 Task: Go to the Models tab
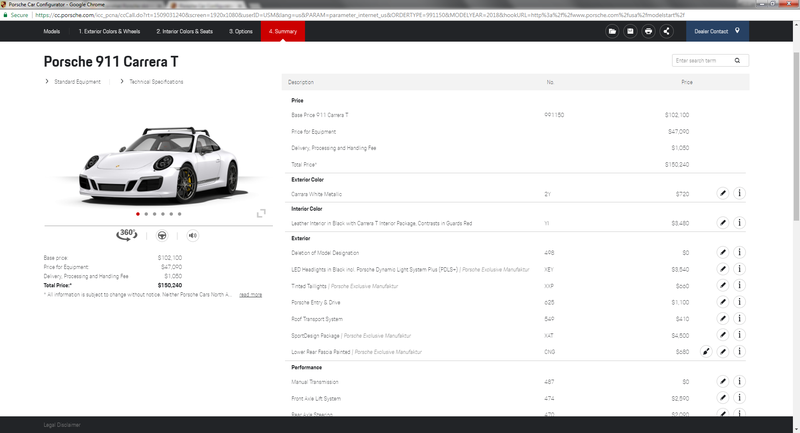point(52,31)
